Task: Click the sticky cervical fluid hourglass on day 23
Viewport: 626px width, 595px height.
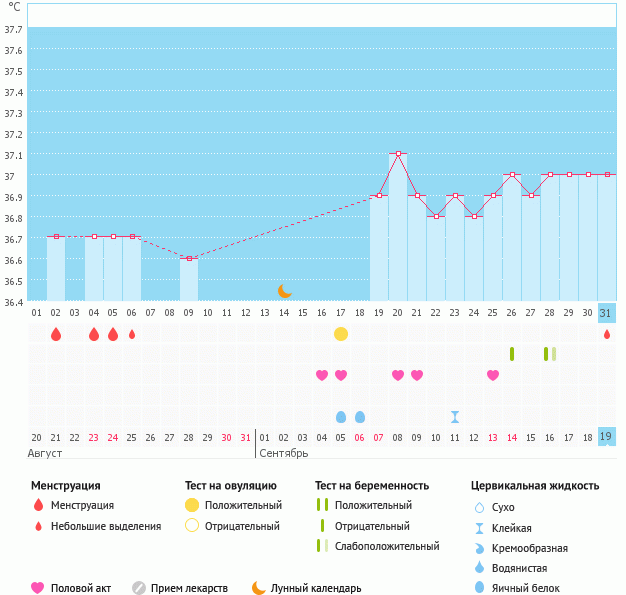Action: click(455, 416)
